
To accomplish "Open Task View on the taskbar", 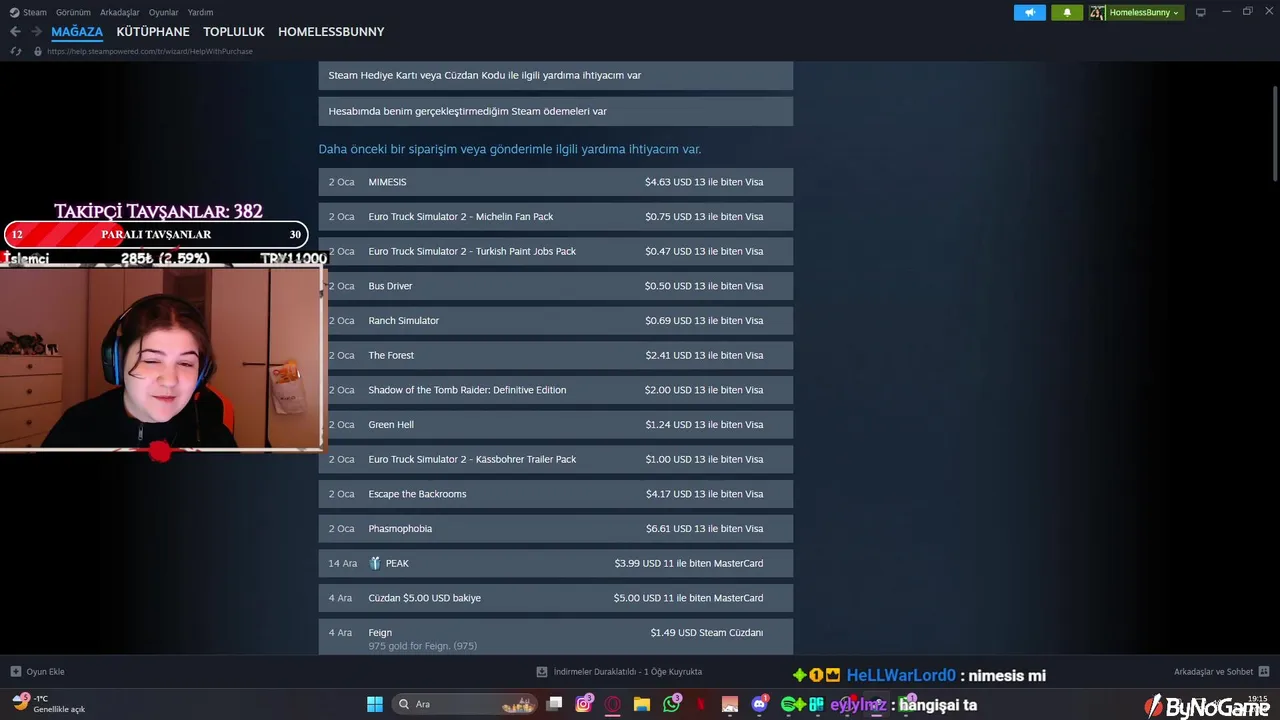I will point(555,704).
